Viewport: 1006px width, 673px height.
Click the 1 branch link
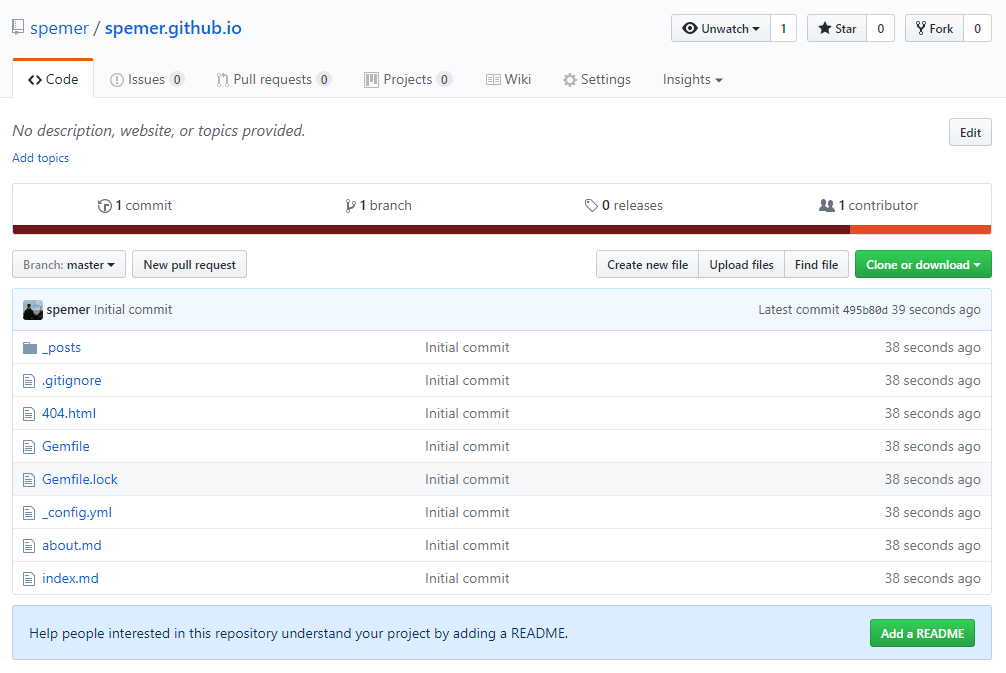[379, 205]
